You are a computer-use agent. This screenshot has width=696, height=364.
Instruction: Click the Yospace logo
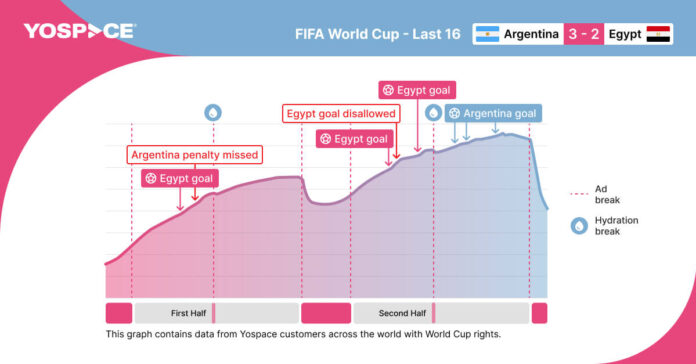click(x=80, y=31)
